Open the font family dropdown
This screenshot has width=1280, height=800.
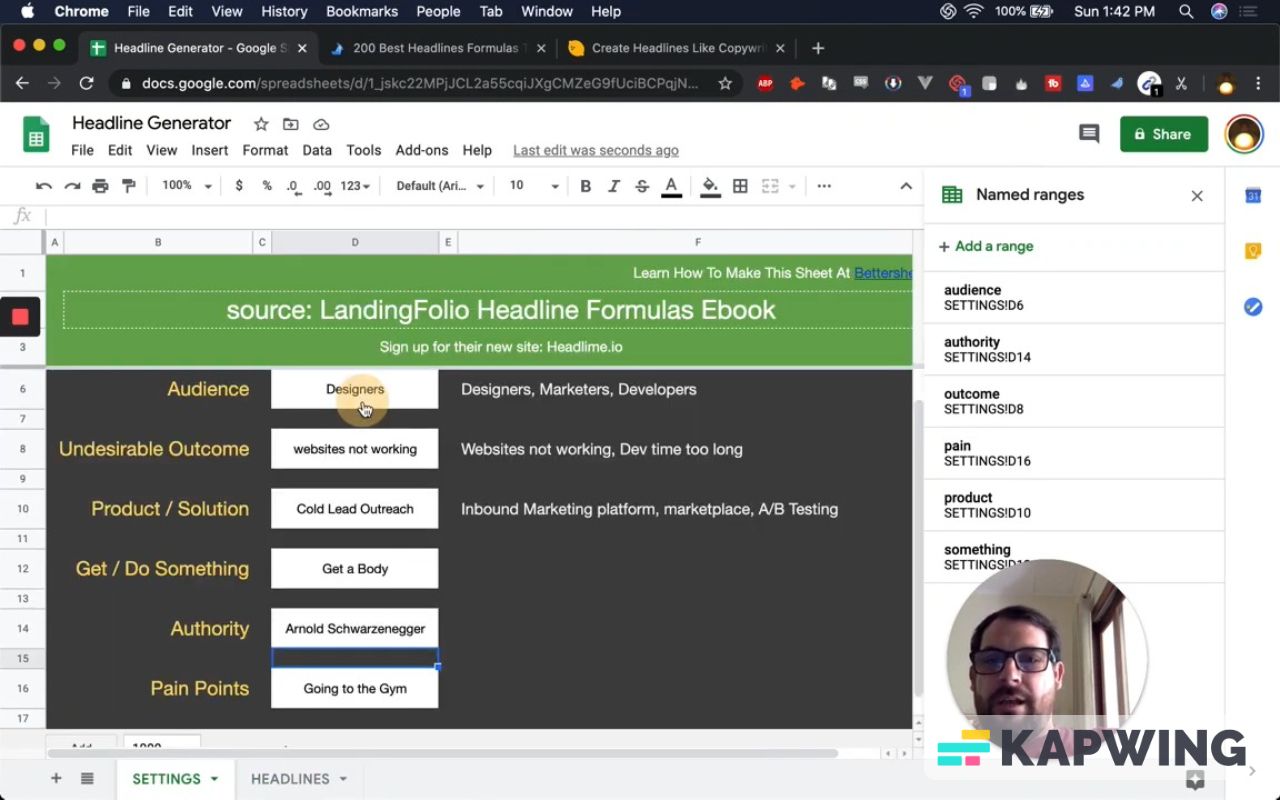pos(440,186)
